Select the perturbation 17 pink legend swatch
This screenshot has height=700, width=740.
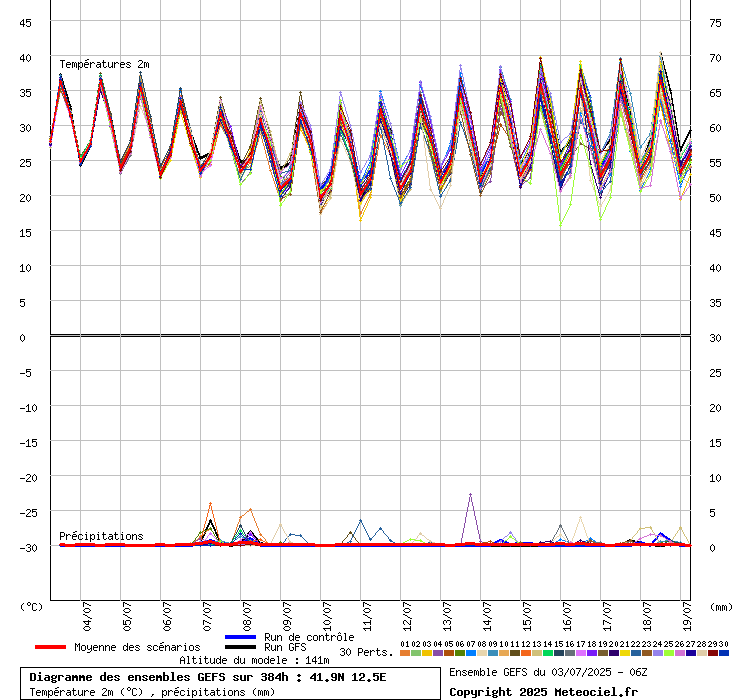pyautogui.click(x=580, y=653)
